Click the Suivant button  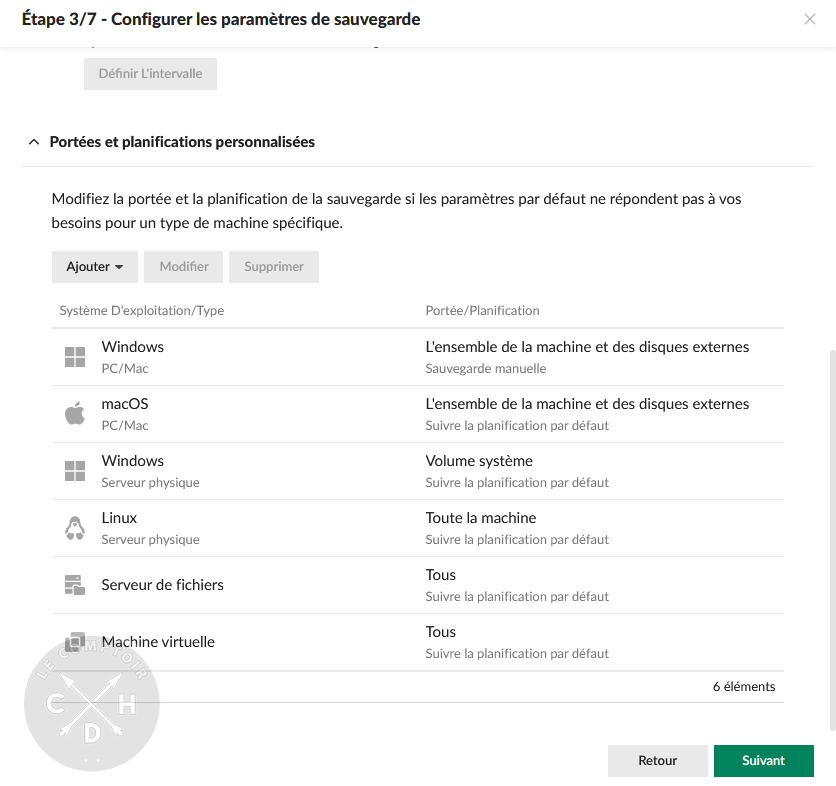point(763,760)
